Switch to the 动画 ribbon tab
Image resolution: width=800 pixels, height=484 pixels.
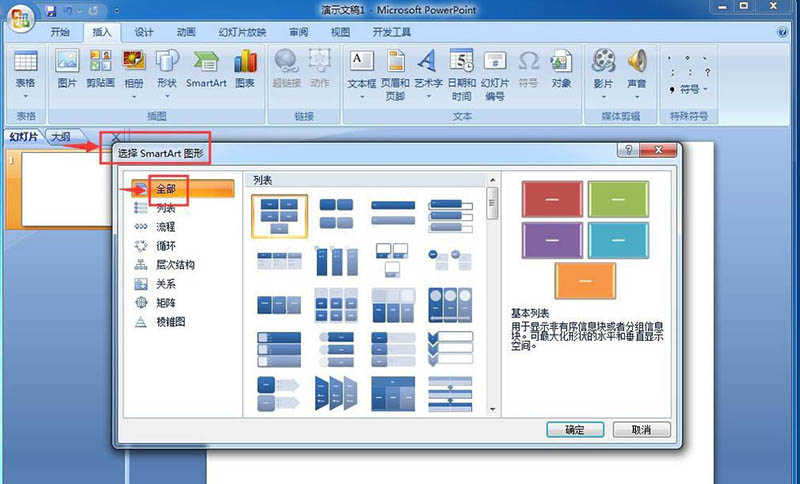pyautogui.click(x=186, y=32)
